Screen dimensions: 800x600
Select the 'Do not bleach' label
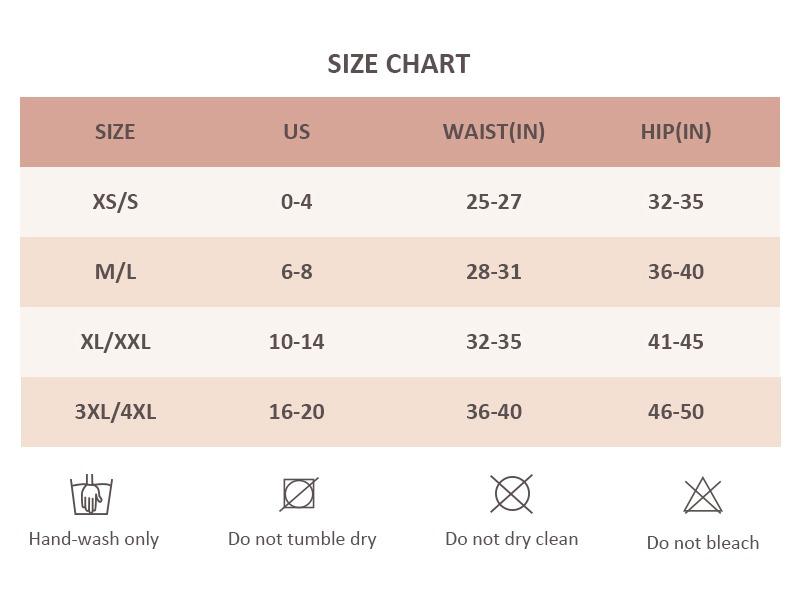(703, 543)
